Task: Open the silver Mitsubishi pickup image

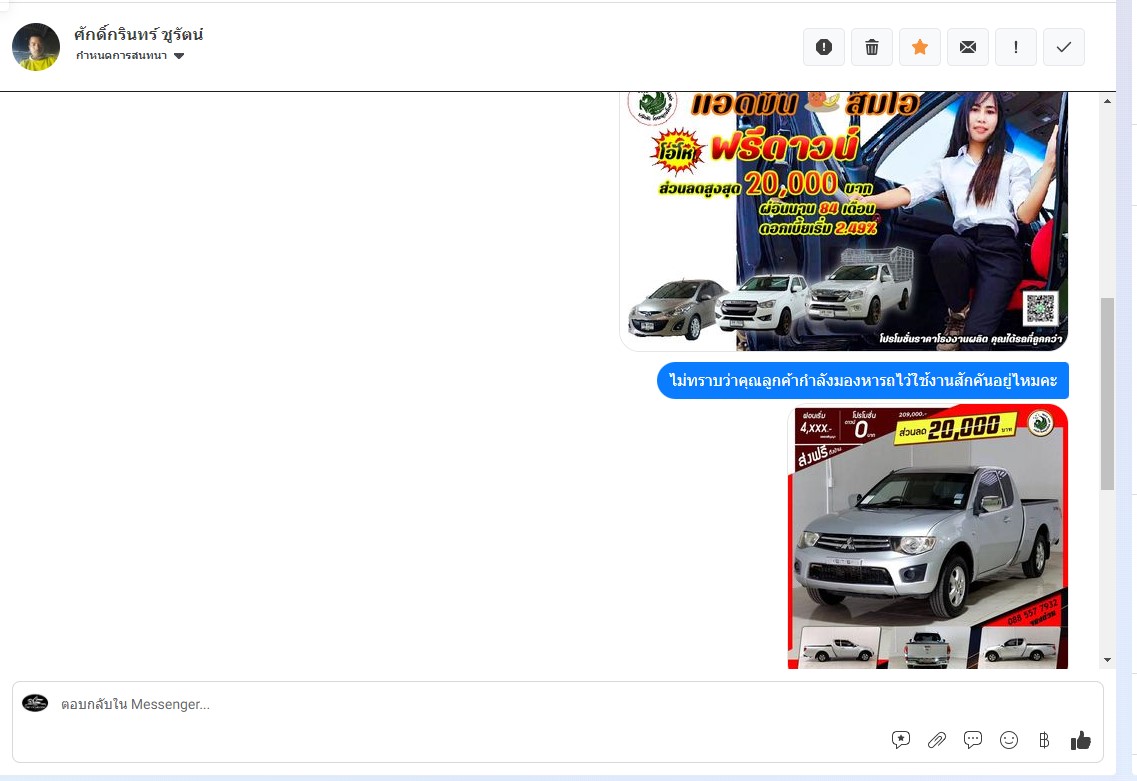Action: click(x=927, y=536)
